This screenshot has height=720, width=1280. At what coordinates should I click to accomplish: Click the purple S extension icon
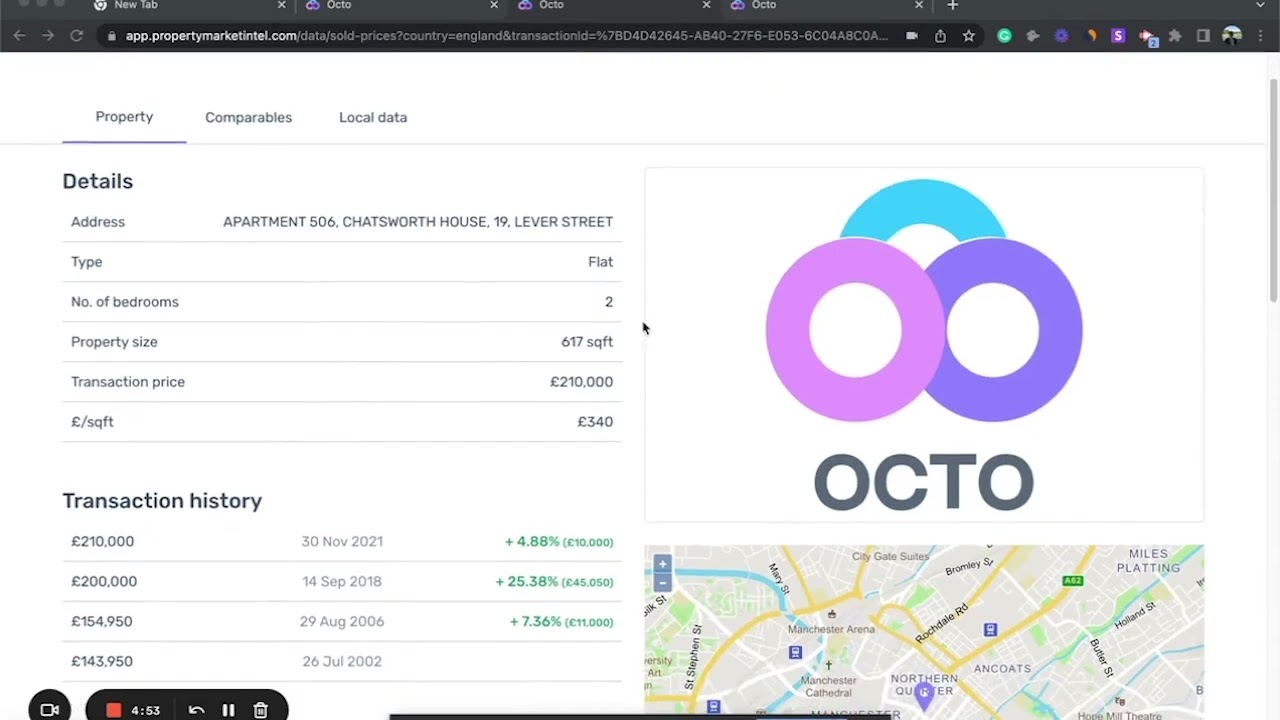(1118, 36)
